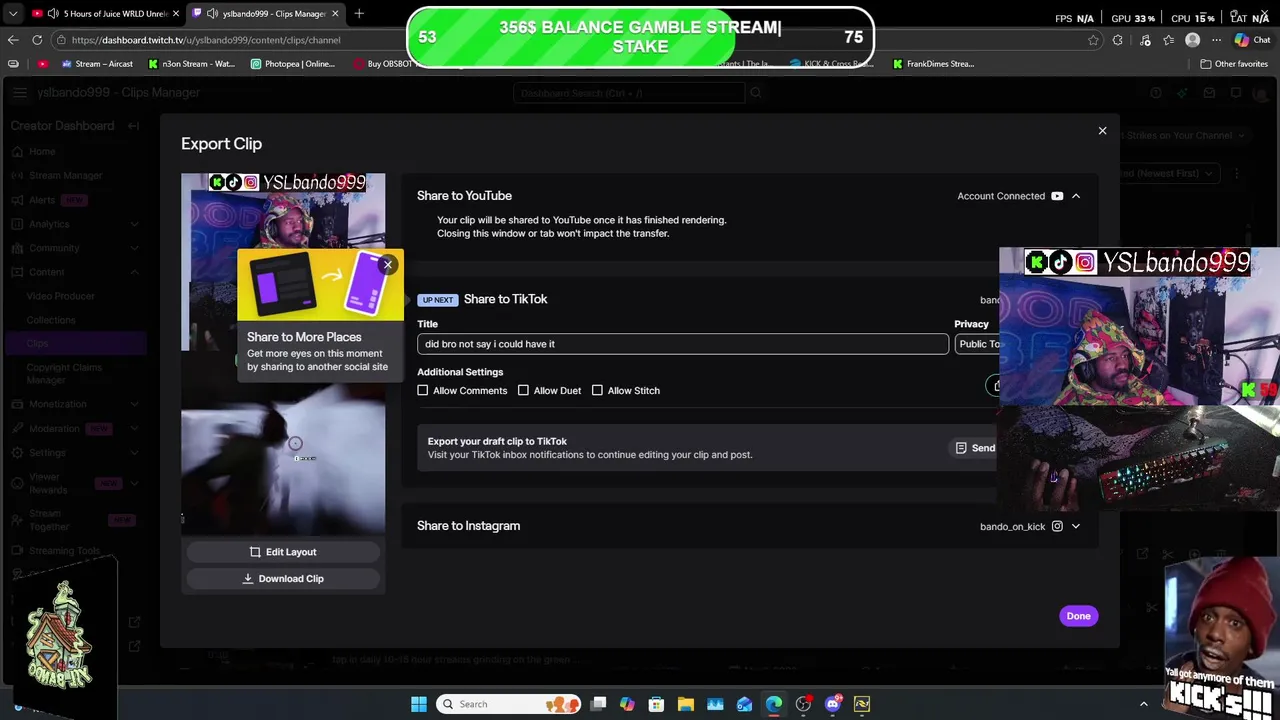Click the Download Clip arrow icon

coord(248,579)
